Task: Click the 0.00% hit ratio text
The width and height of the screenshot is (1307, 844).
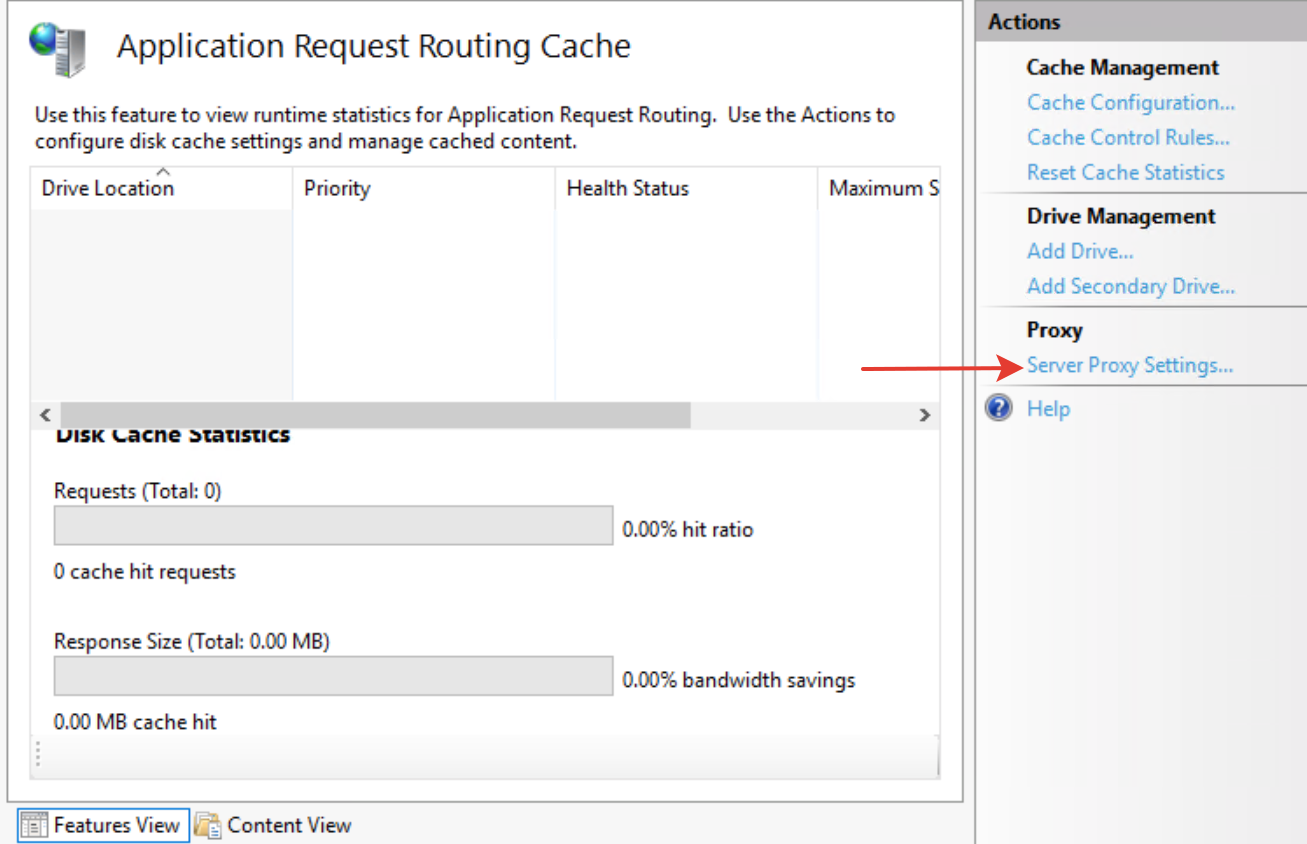Action: click(x=688, y=530)
